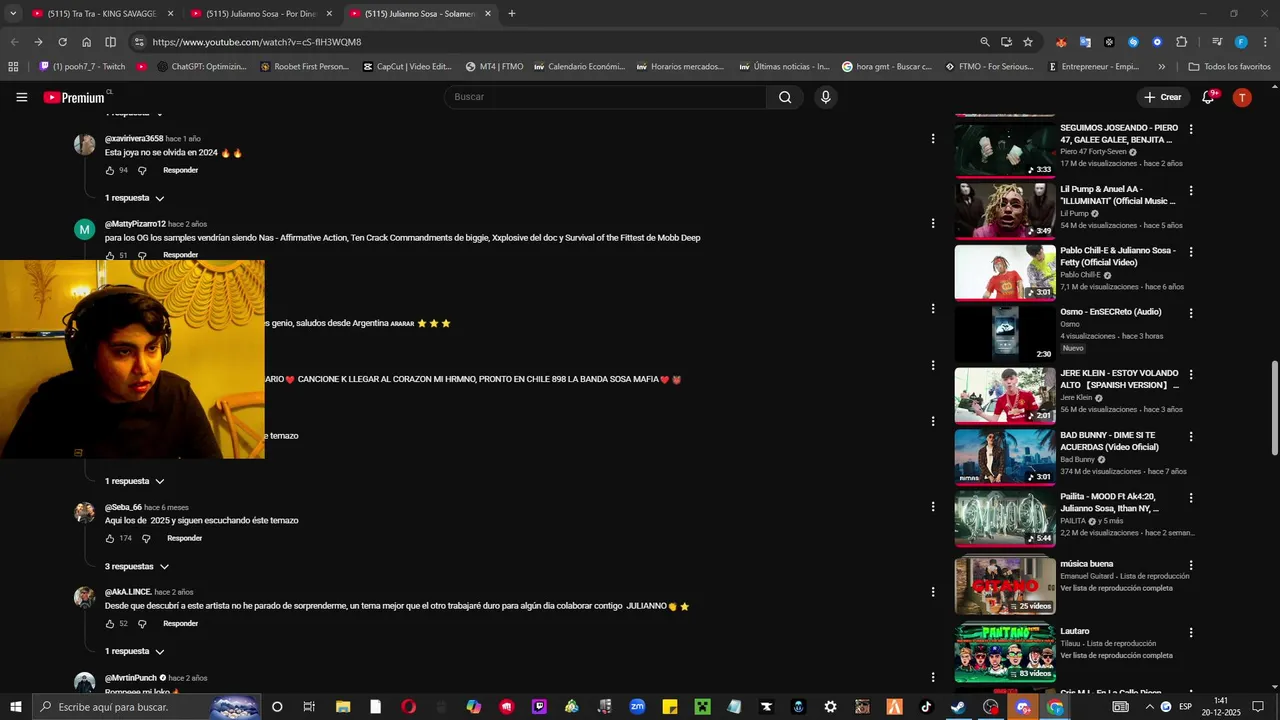The width and height of the screenshot is (1280, 720).
Task: Open options for @Seba_66 comment
Action: [x=933, y=507]
